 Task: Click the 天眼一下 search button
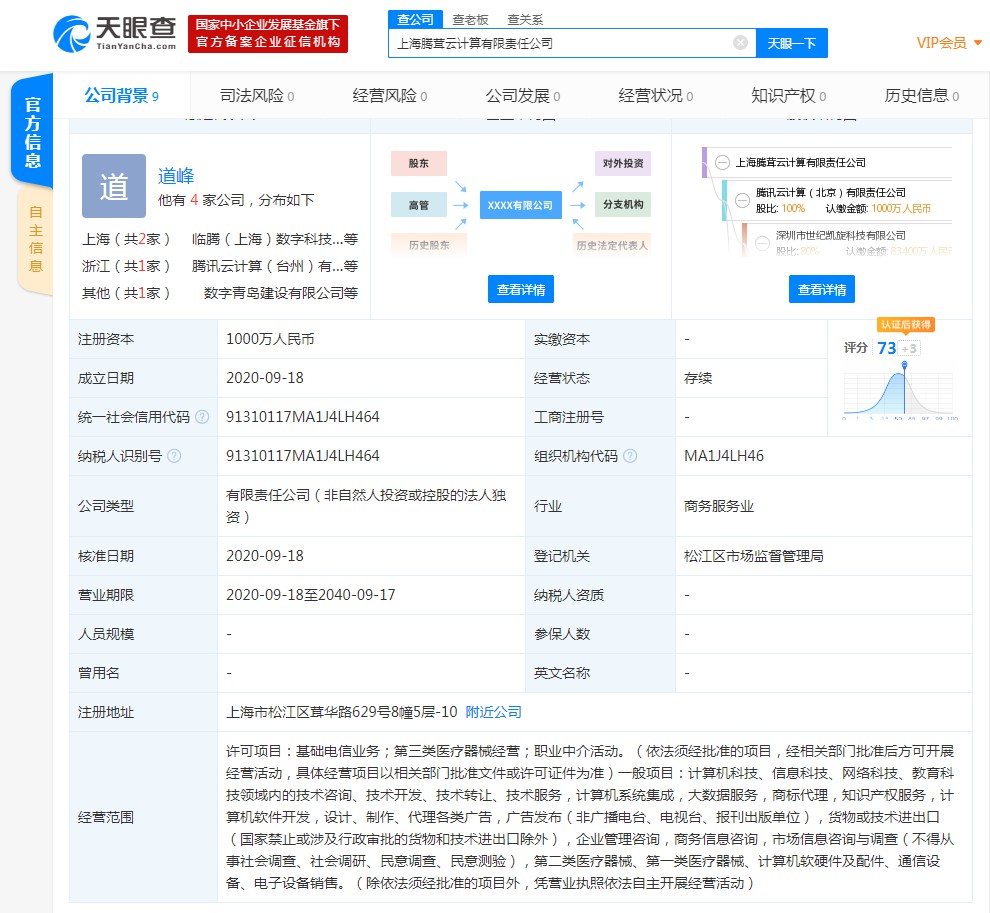tap(792, 43)
